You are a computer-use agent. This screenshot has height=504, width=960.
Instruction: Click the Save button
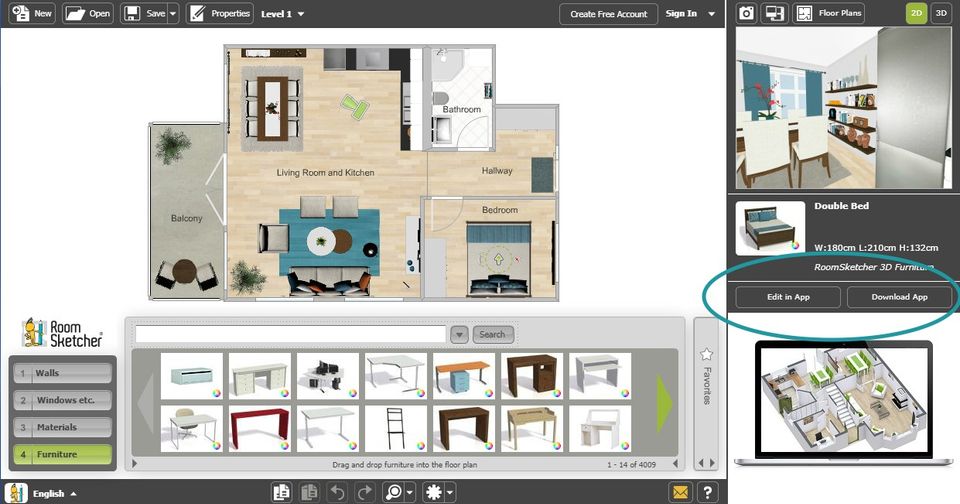point(144,13)
